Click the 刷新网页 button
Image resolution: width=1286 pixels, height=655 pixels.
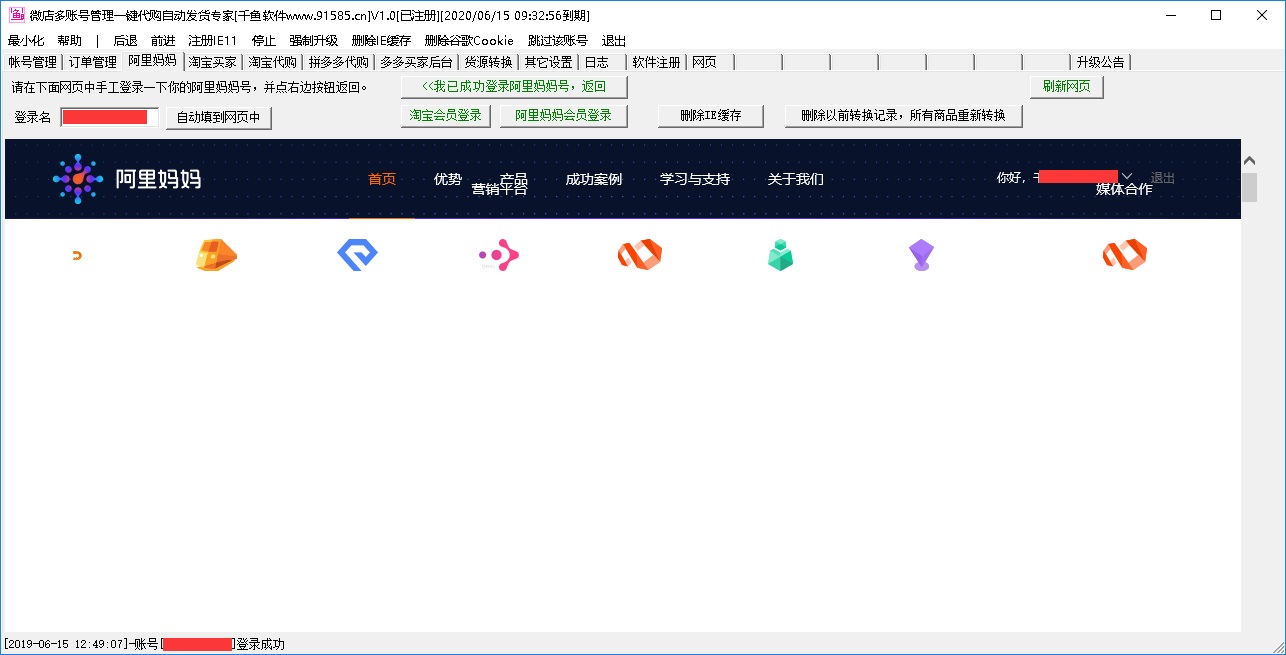[x=1067, y=87]
